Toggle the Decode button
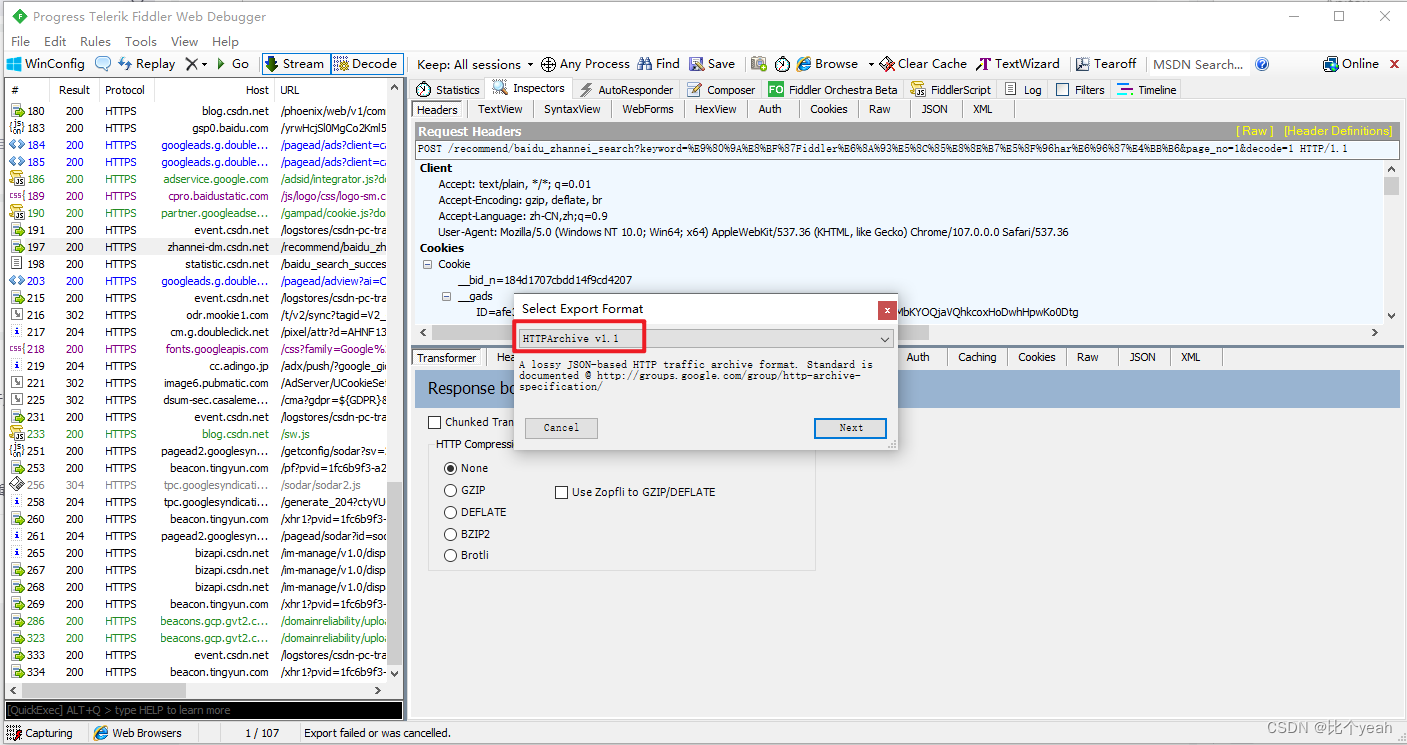Image resolution: width=1407 pixels, height=745 pixels. click(367, 63)
